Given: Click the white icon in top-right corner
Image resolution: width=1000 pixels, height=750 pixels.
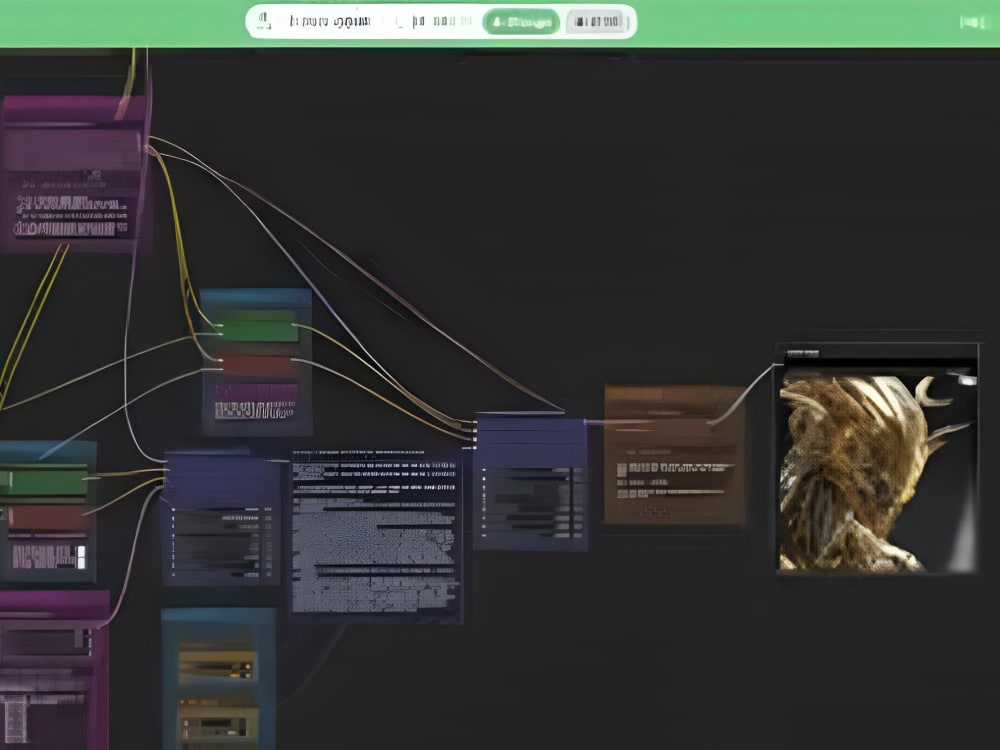Looking at the screenshot, I should [x=972, y=22].
